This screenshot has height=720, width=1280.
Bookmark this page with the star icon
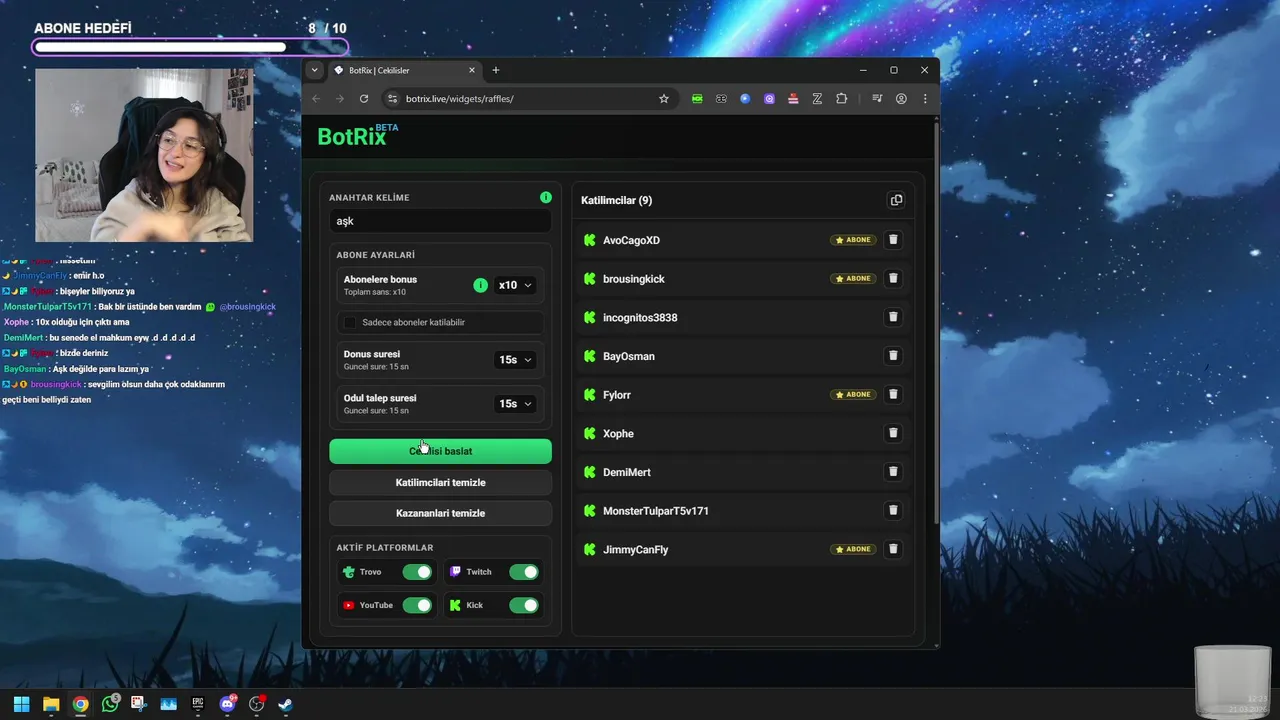click(x=663, y=99)
